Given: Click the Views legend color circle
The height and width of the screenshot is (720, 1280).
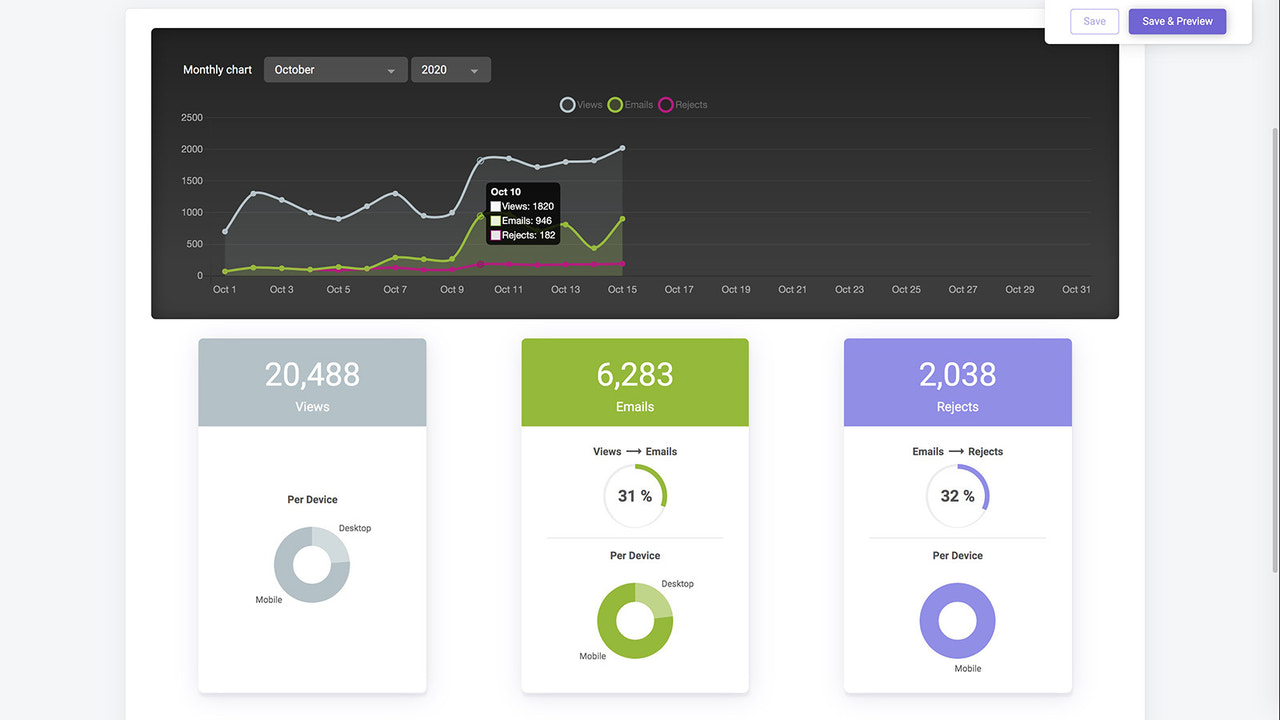Looking at the screenshot, I should coord(568,104).
